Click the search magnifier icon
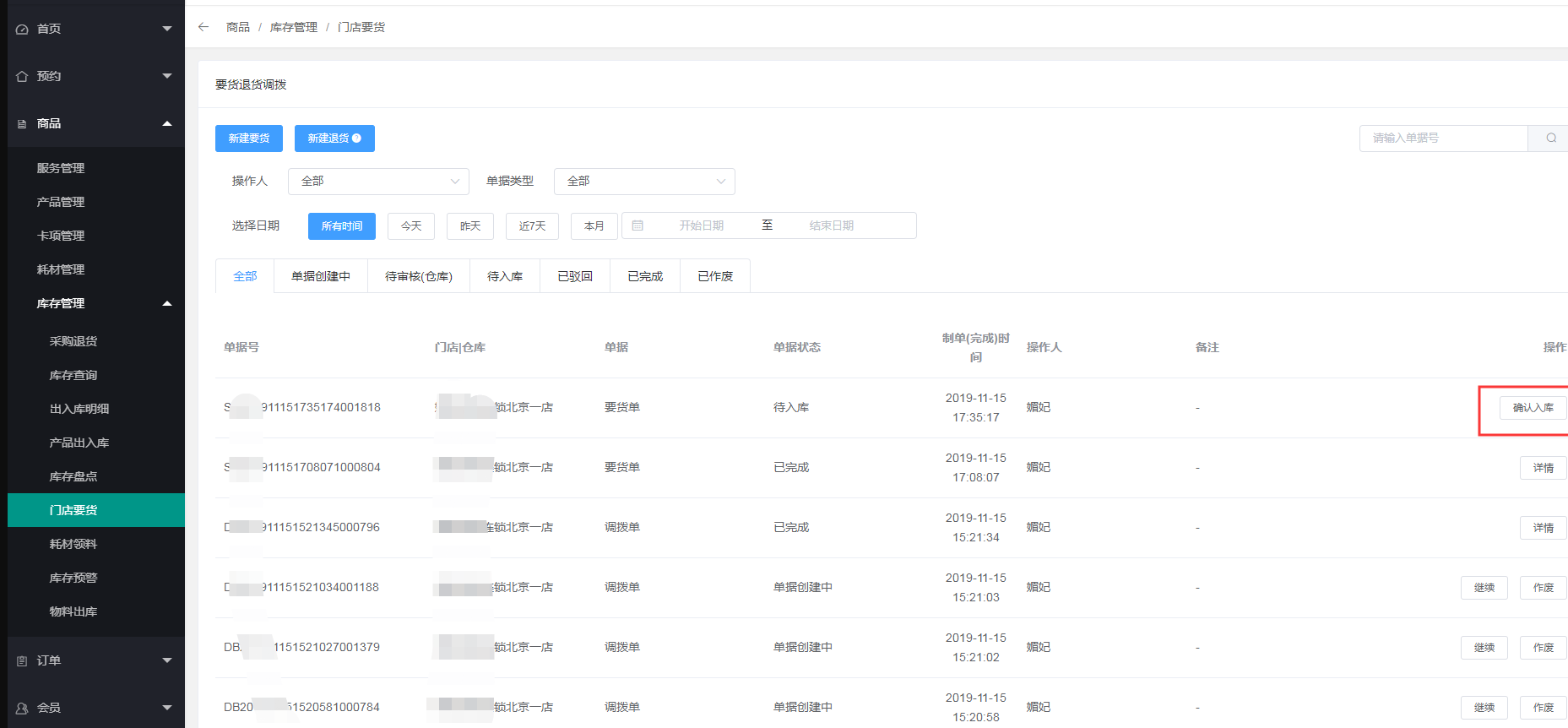 pyautogui.click(x=1551, y=138)
